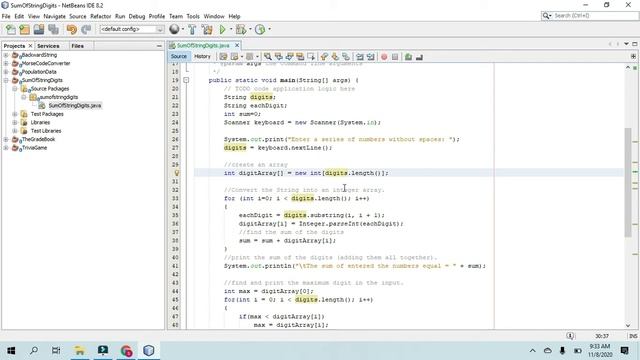The height and width of the screenshot is (360, 640).
Task: Click the Debug Project toolbar icon
Action: pos(241,29)
